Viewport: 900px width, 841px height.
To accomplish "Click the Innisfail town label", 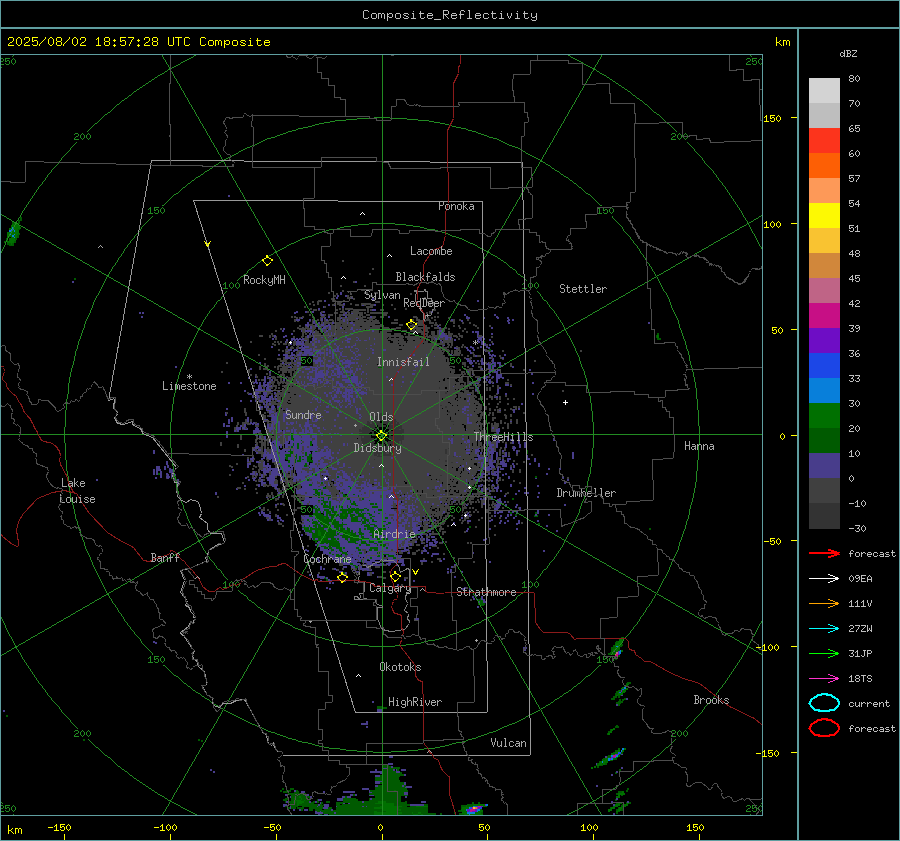I will tap(403, 362).
